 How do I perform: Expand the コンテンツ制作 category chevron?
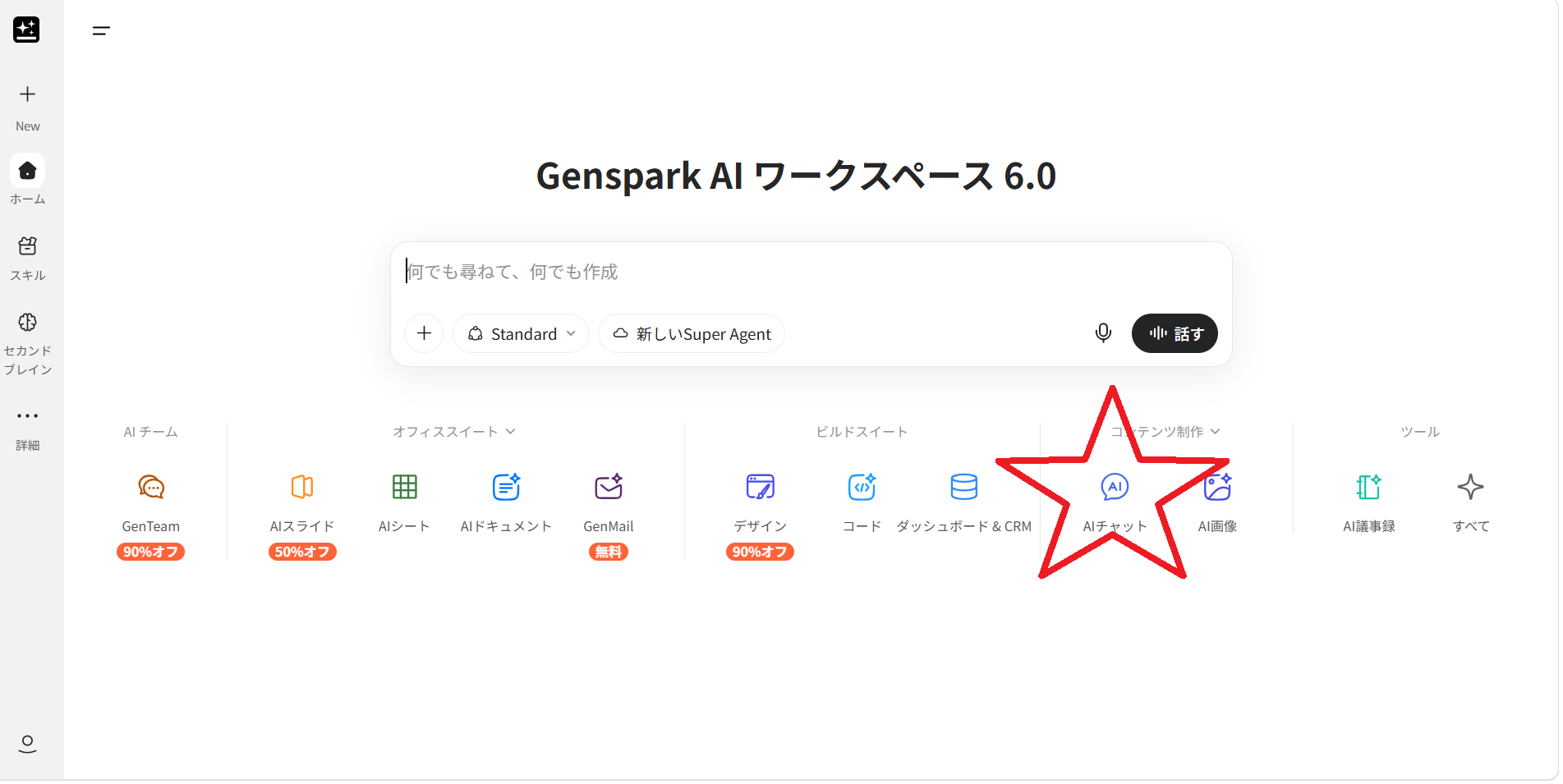click(1215, 432)
